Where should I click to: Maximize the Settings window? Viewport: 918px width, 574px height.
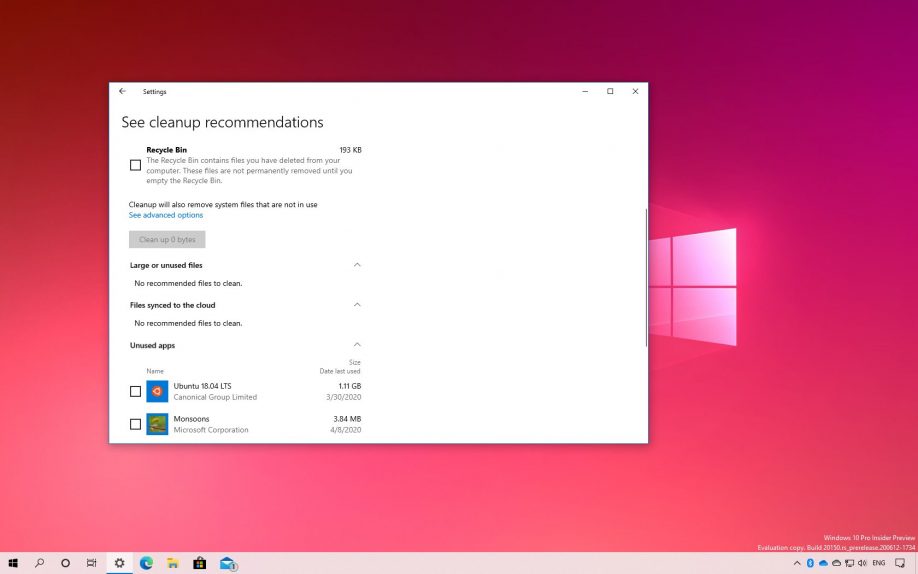(610, 91)
